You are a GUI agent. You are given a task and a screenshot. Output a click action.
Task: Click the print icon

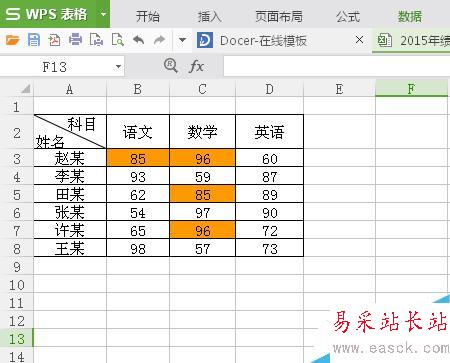tap(75, 40)
